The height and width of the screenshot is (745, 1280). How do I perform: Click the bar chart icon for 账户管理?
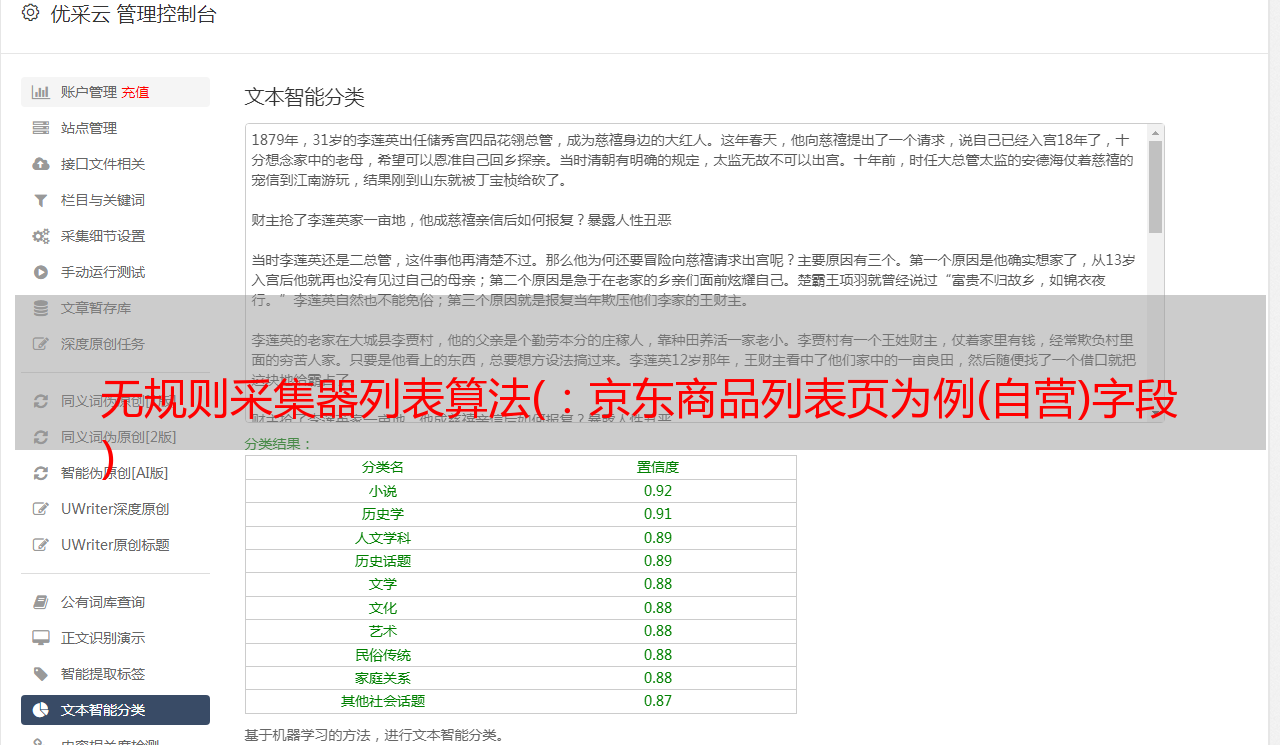[x=41, y=92]
